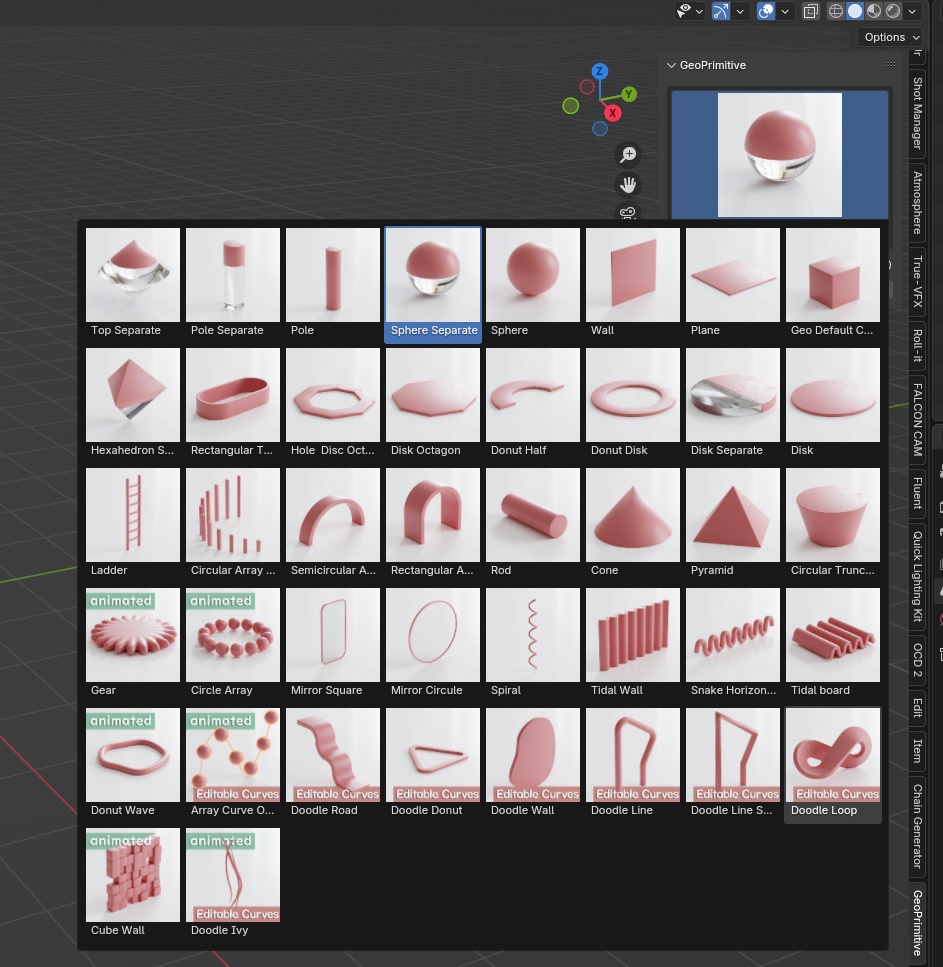Choose the Cube Wall animated primitive
The height and width of the screenshot is (967, 943).
pos(133,883)
